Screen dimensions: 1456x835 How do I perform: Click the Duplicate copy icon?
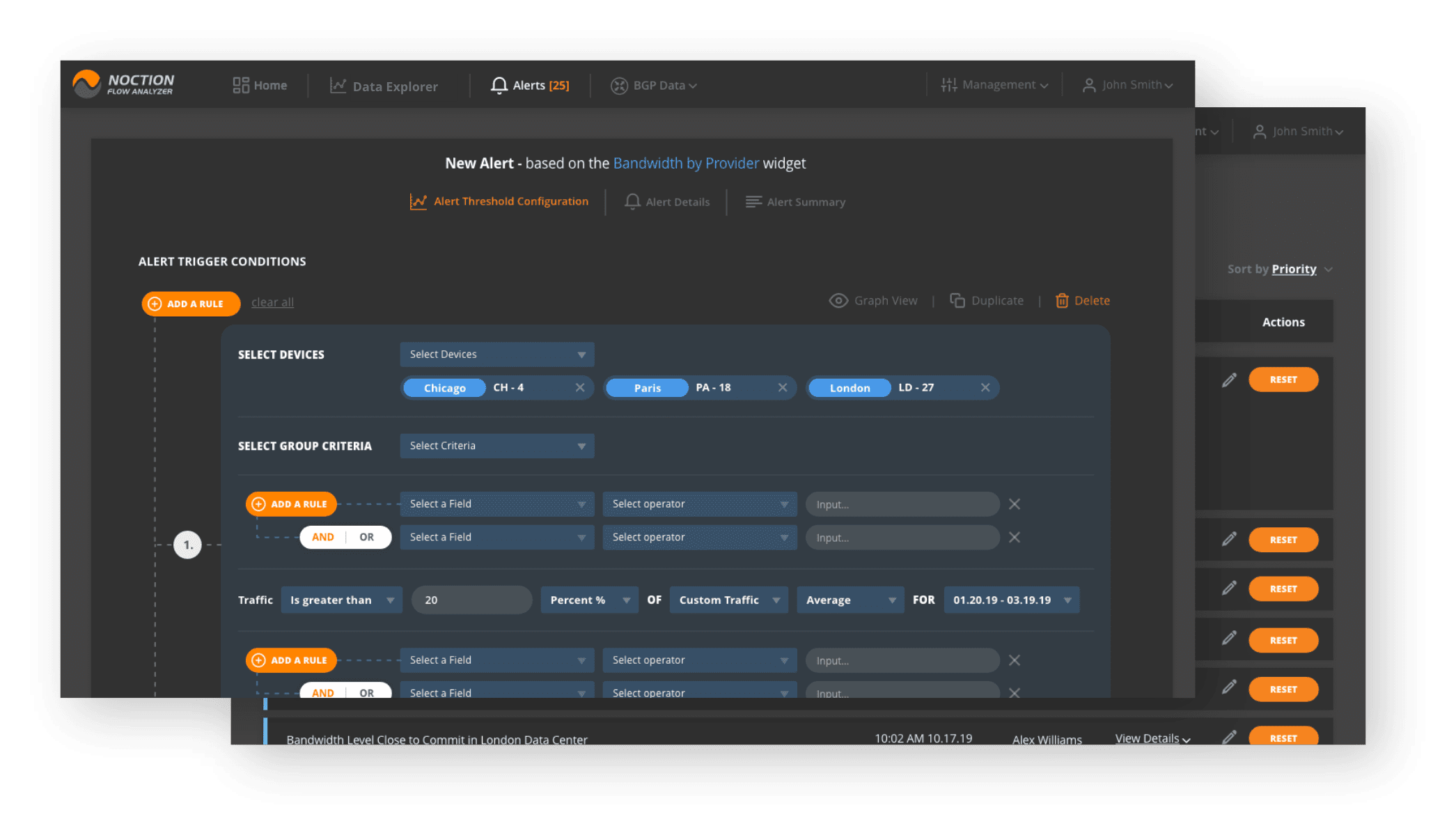[x=957, y=301]
